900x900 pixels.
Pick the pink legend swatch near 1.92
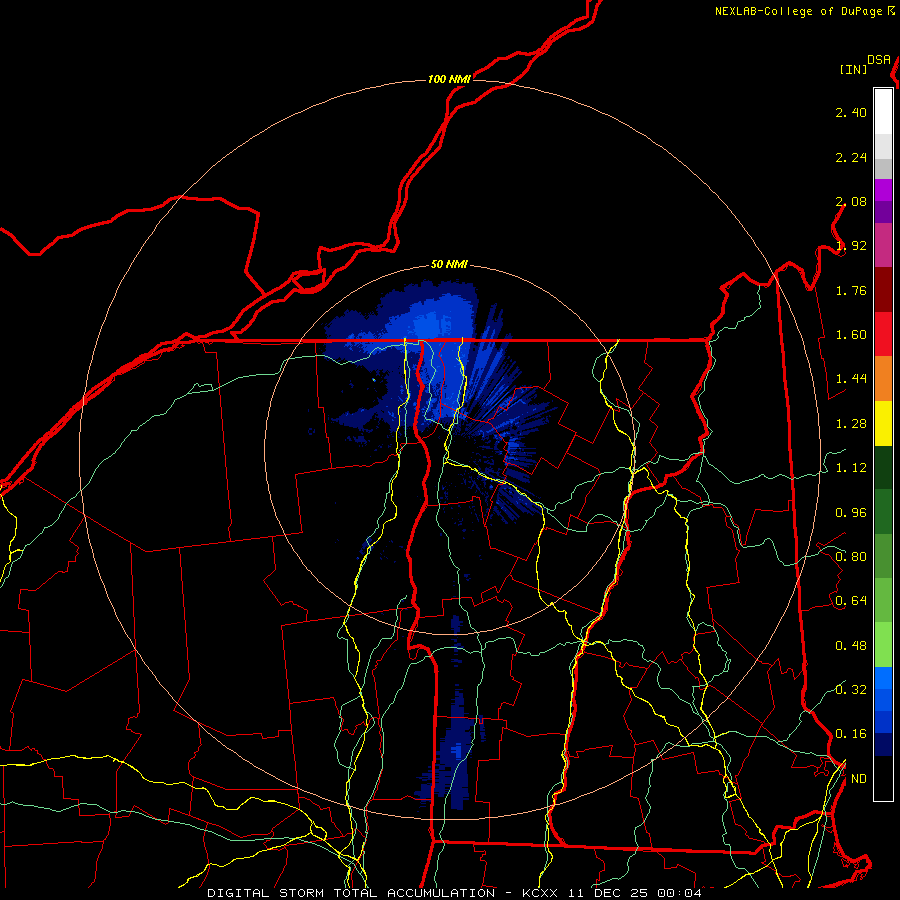(x=883, y=245)
